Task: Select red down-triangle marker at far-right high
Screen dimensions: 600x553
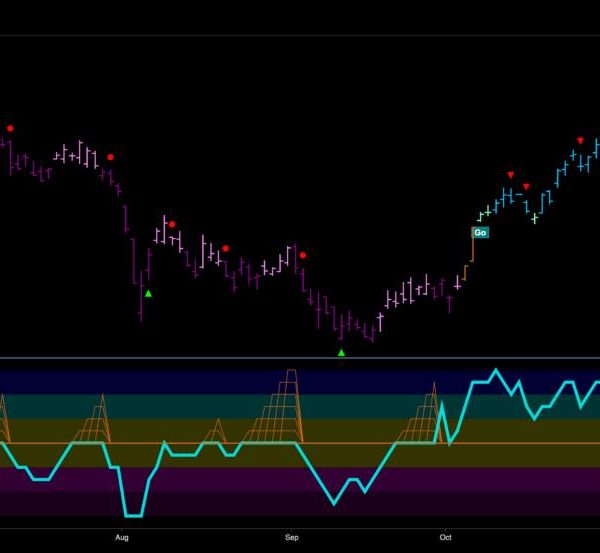Action: [580, 141]
